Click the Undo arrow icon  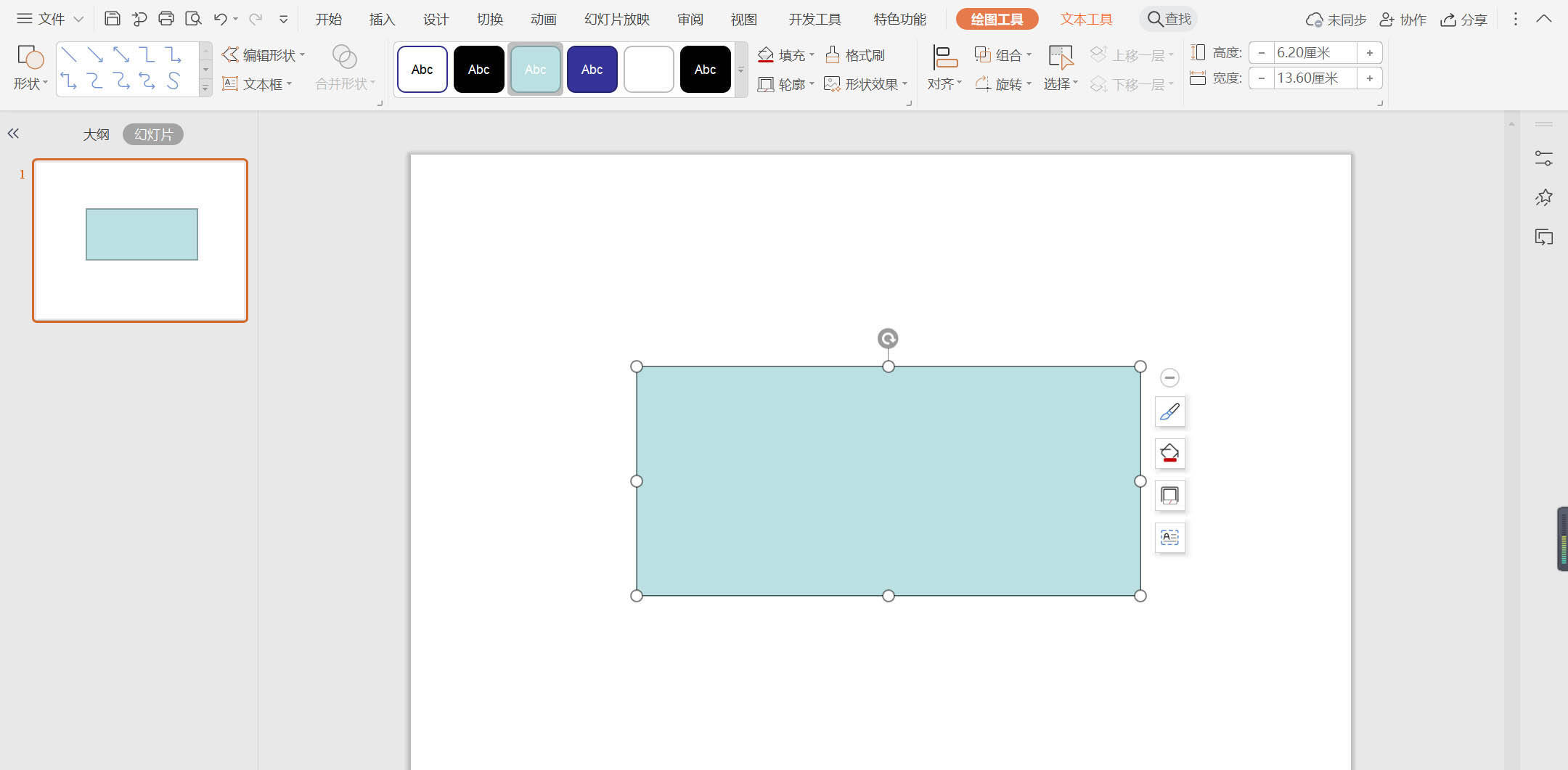tap(220, 19)
